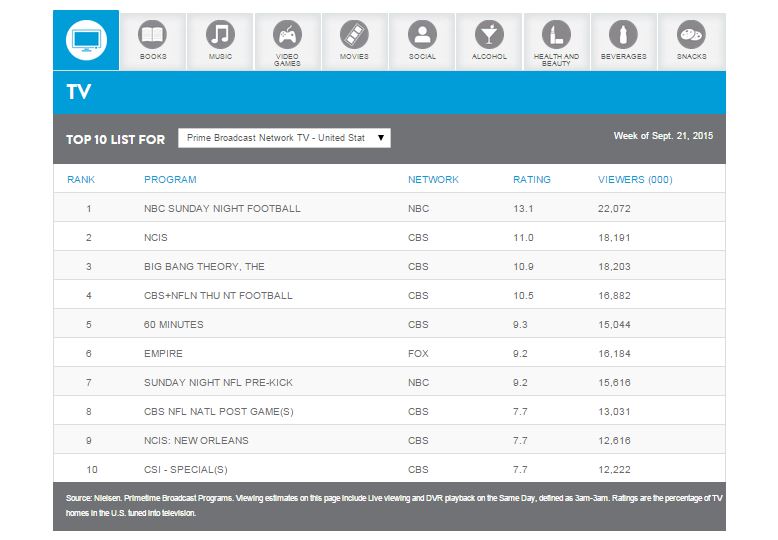Sort by the RATING column header
This screenshot has width=778, height=540.
click(532, 180)
